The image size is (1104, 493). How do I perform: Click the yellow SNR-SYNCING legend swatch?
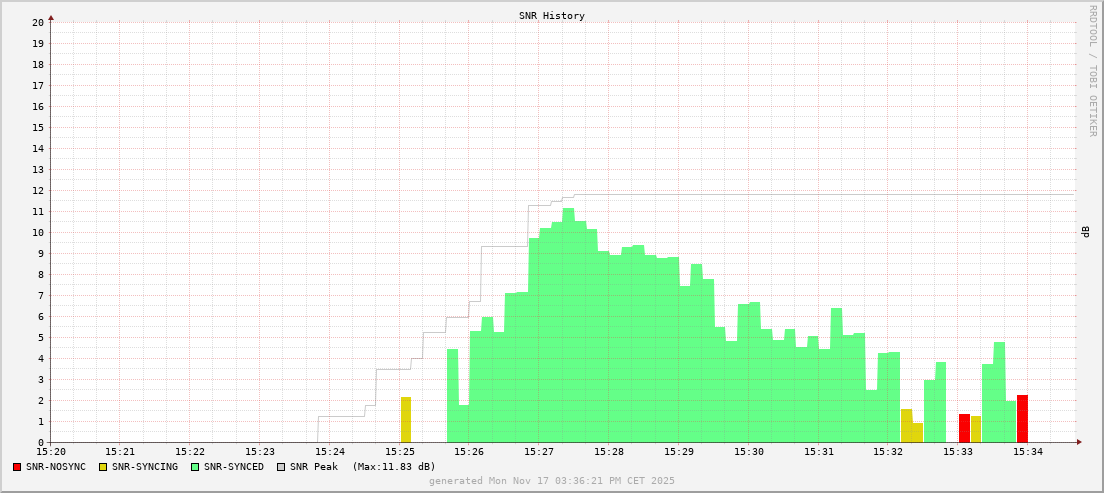(x=103, y=467)
